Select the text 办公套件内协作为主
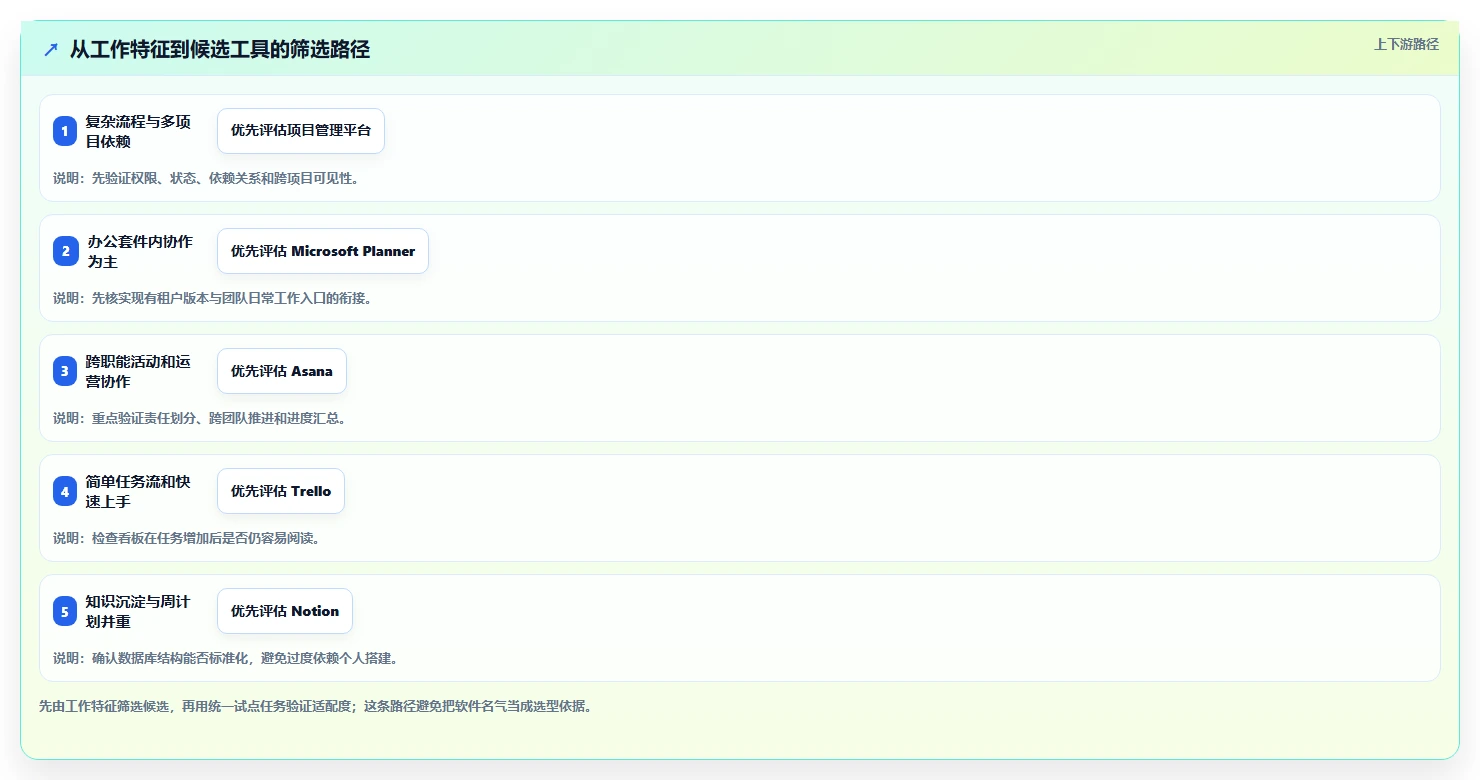 pyautogui.click(x=138, y=251)
